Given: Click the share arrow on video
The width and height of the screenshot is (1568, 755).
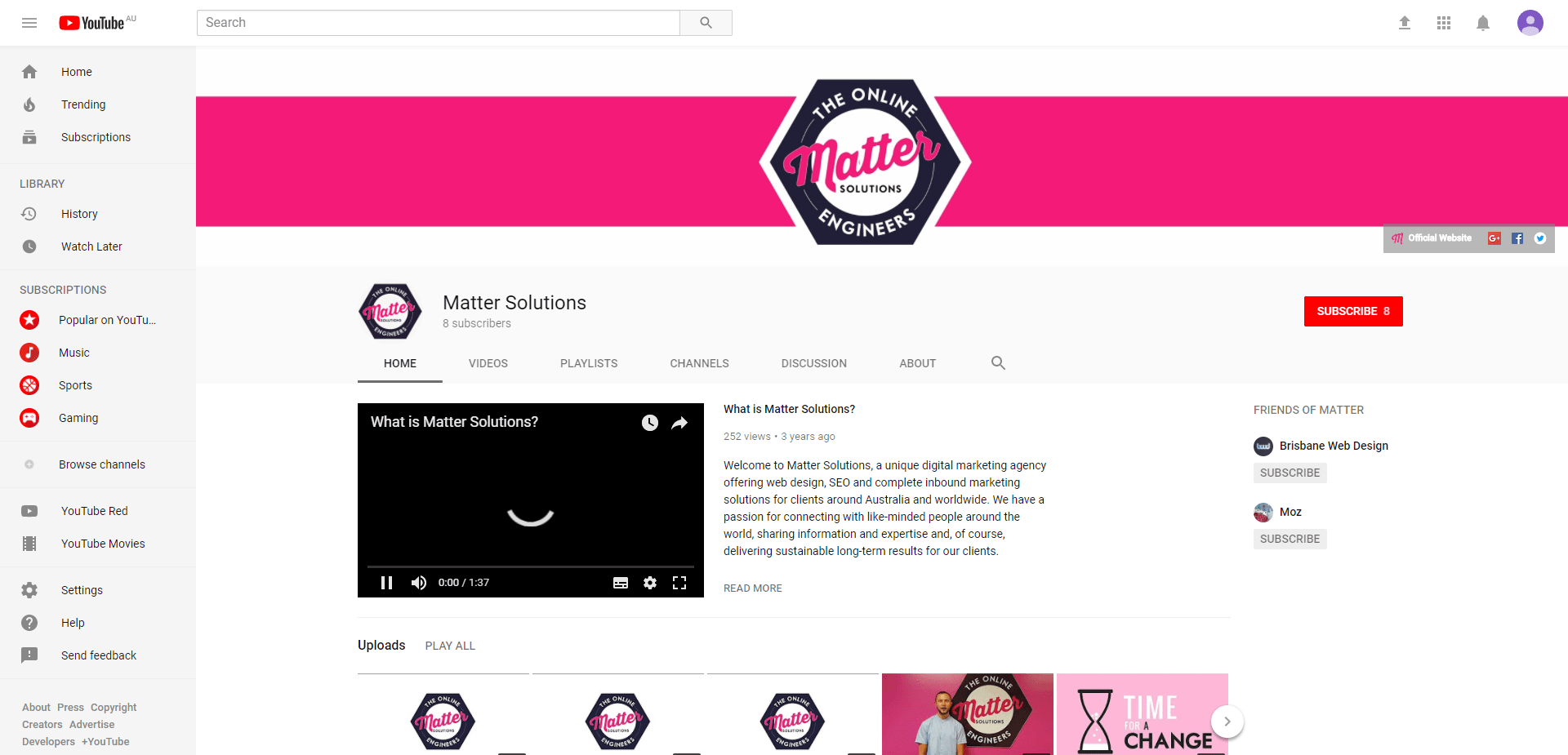Looking at the screenshot, I should [679, 423].
